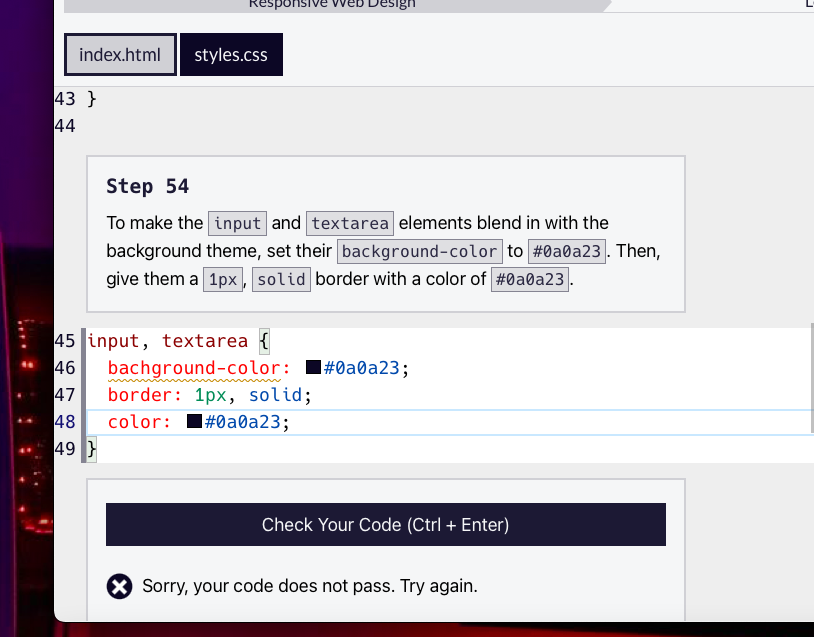Click the color swatch before #0a0a23 on line 46
Image resolution: width=814 pixels, height=637 pixels.
[x=311, y=367]
